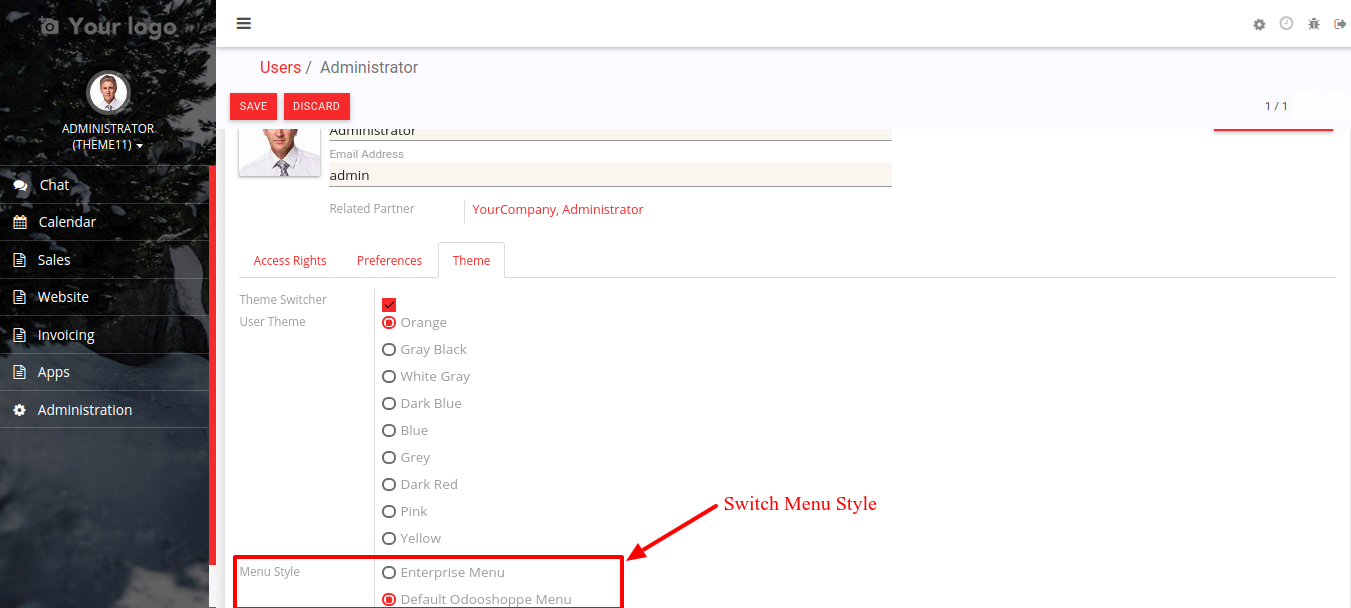The height and width of the screenshot is (608, 1351).
Task: Select the Dark Blue user theme
Action: (389, 403)
